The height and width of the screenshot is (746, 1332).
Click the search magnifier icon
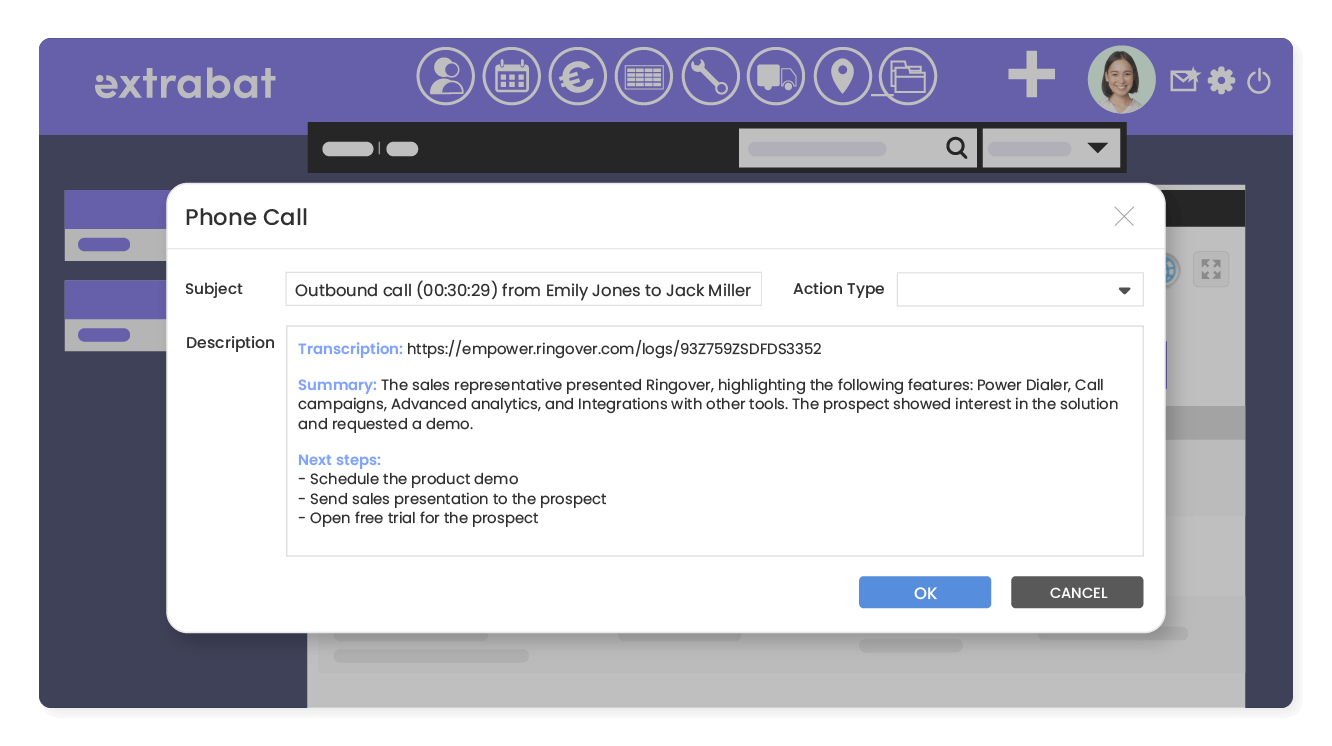point(957,148)
